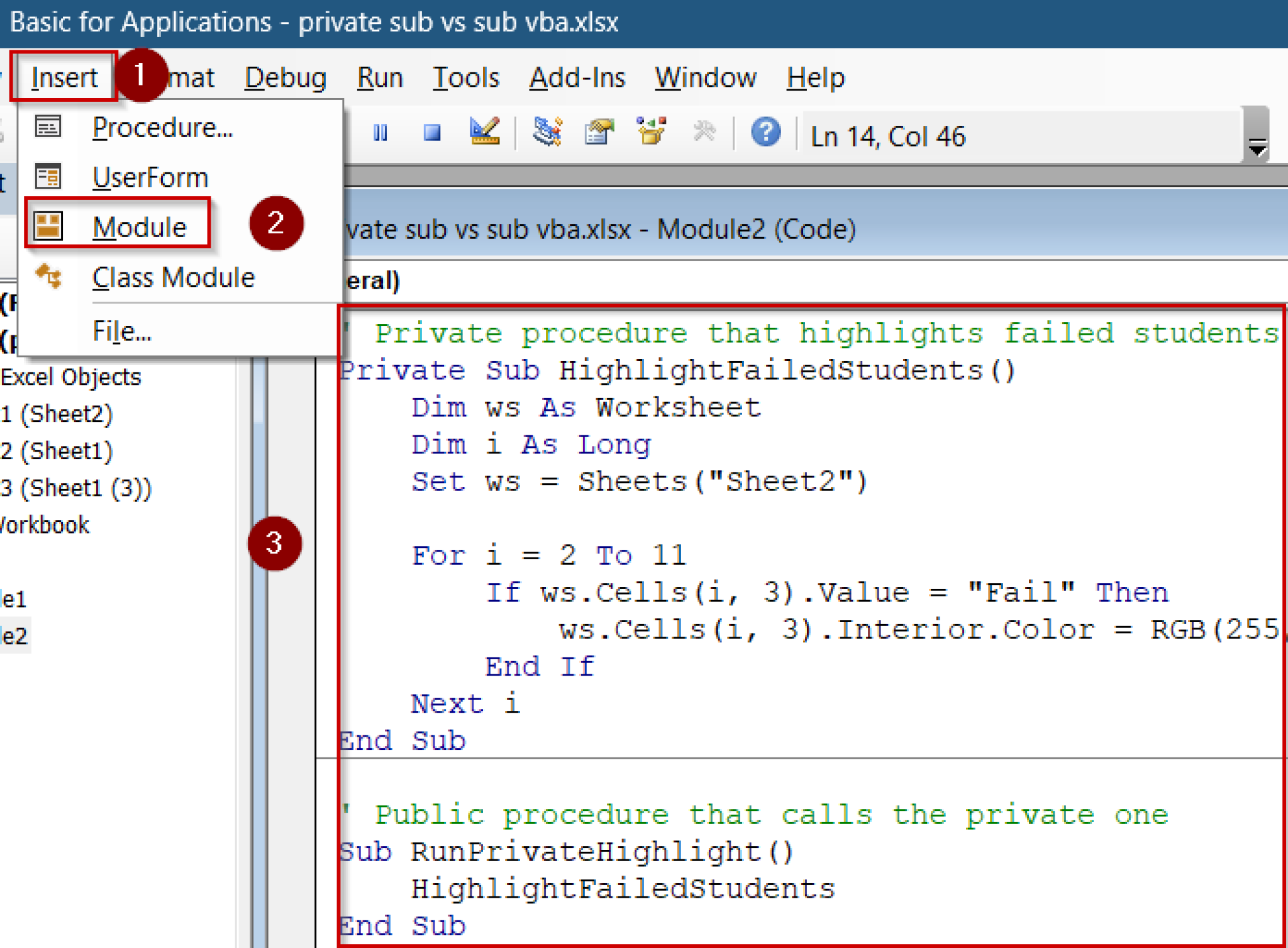
Task: Click the Microsoft VBA Help icon
Action: click(x=765, y=132)
